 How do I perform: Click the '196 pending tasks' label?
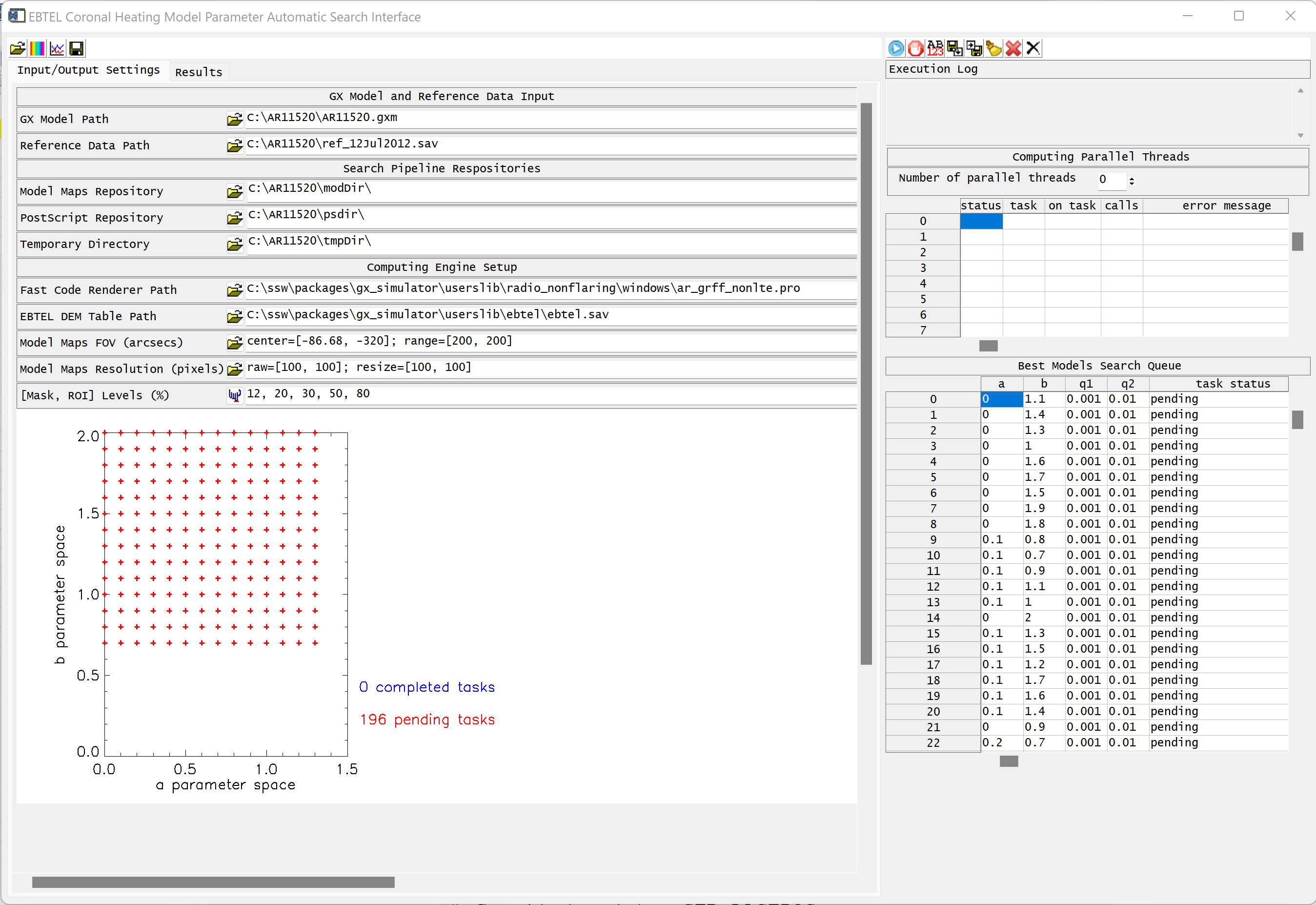click(x=427, y=720)
